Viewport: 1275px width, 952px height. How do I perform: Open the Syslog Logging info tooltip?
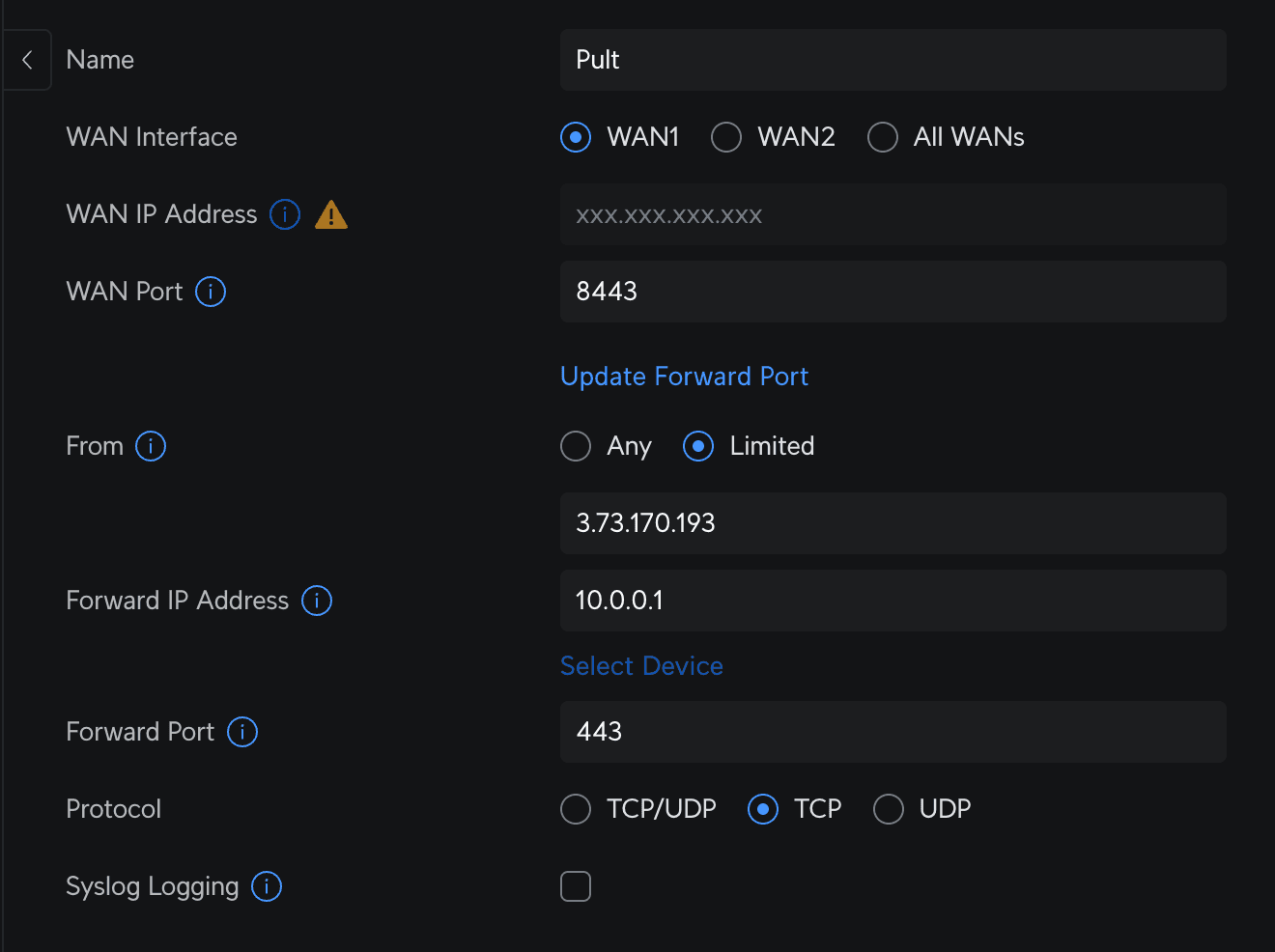[x=266, y=886]
